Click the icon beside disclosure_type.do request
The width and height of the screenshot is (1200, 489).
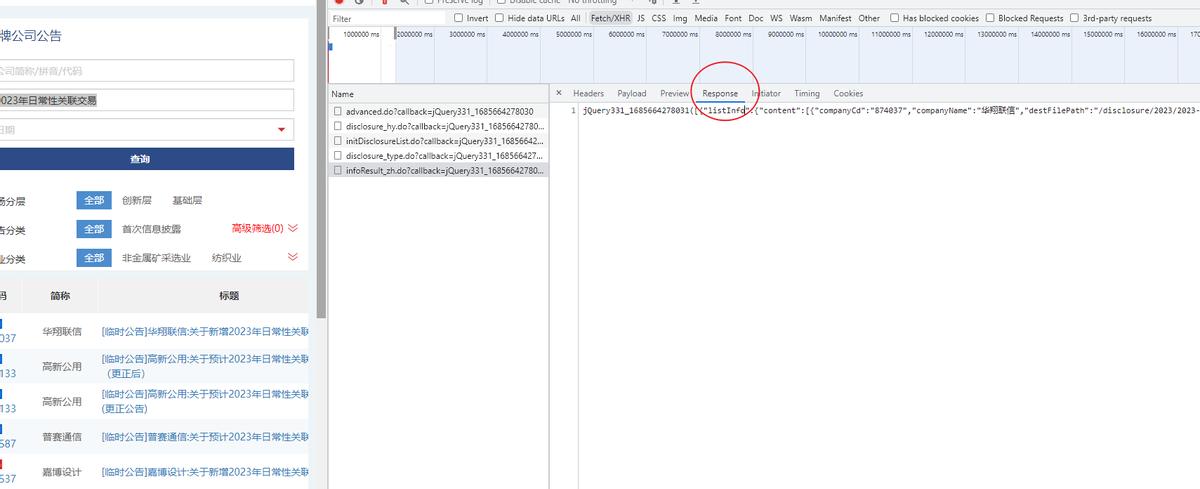coord(338,156)
